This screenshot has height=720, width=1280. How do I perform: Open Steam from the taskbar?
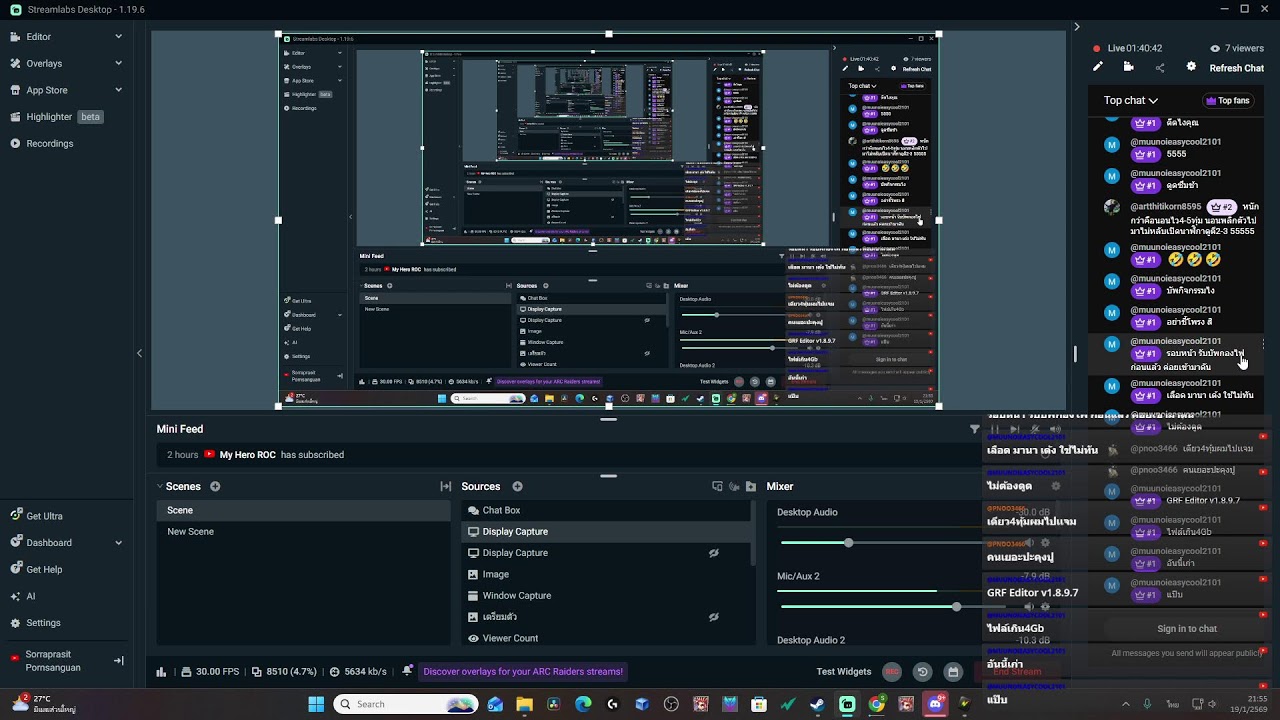coord(817,704)
